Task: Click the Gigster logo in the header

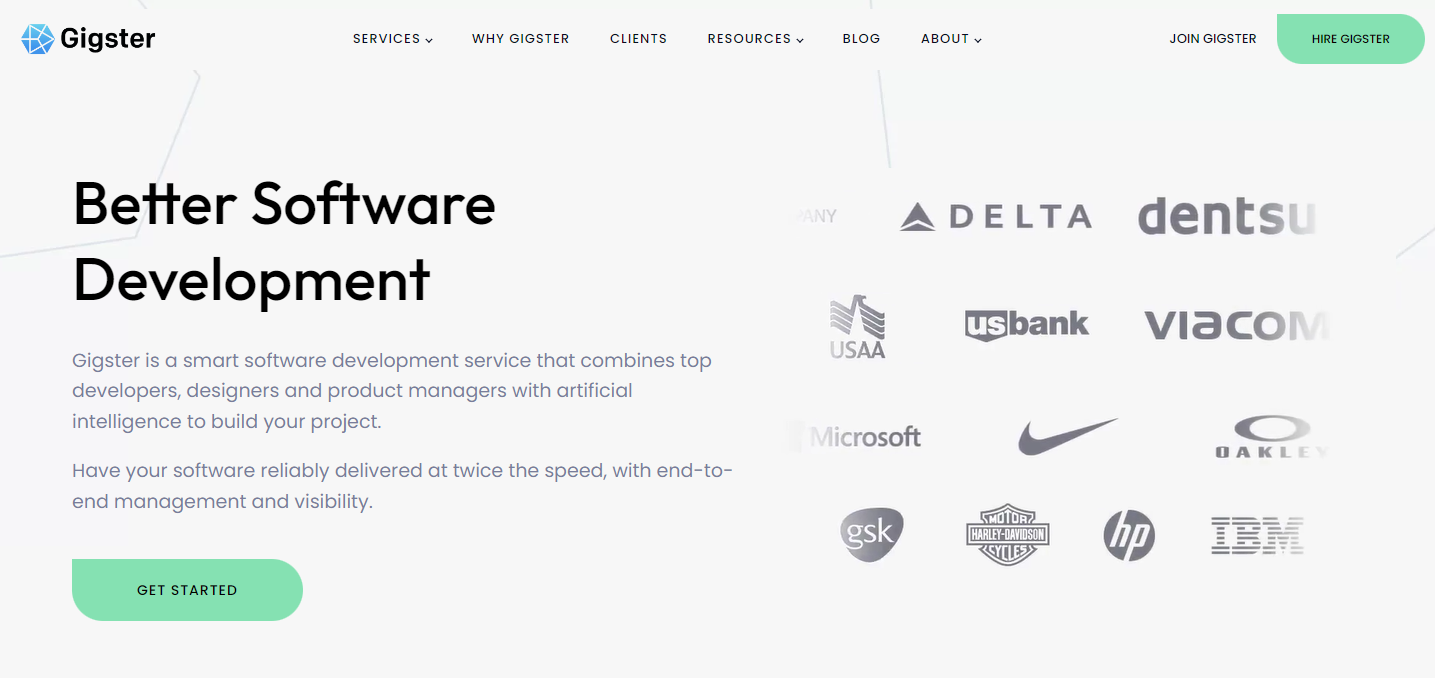Action: point(88,39)
